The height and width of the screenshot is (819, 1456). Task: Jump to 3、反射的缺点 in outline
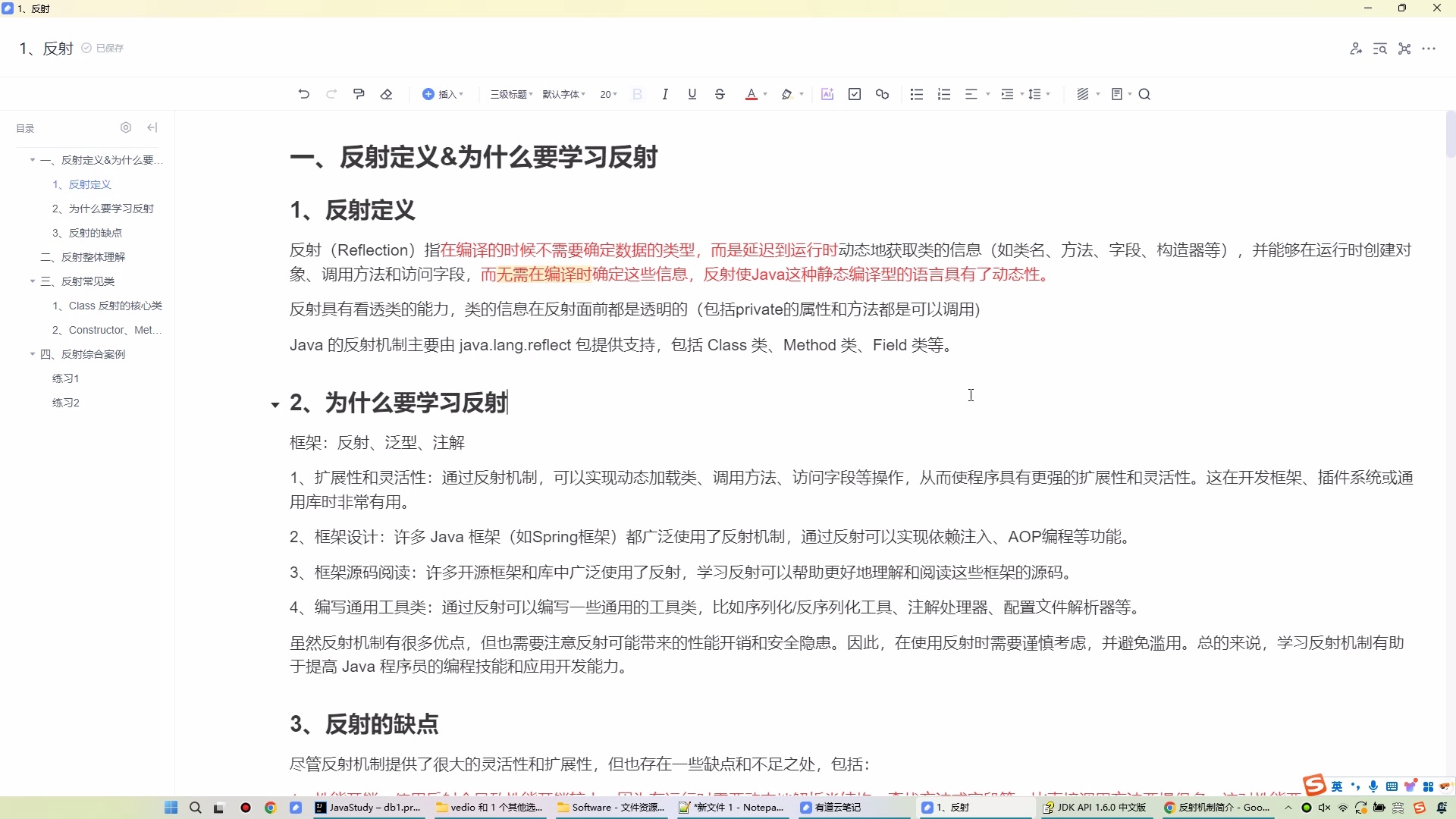[87, 233]
